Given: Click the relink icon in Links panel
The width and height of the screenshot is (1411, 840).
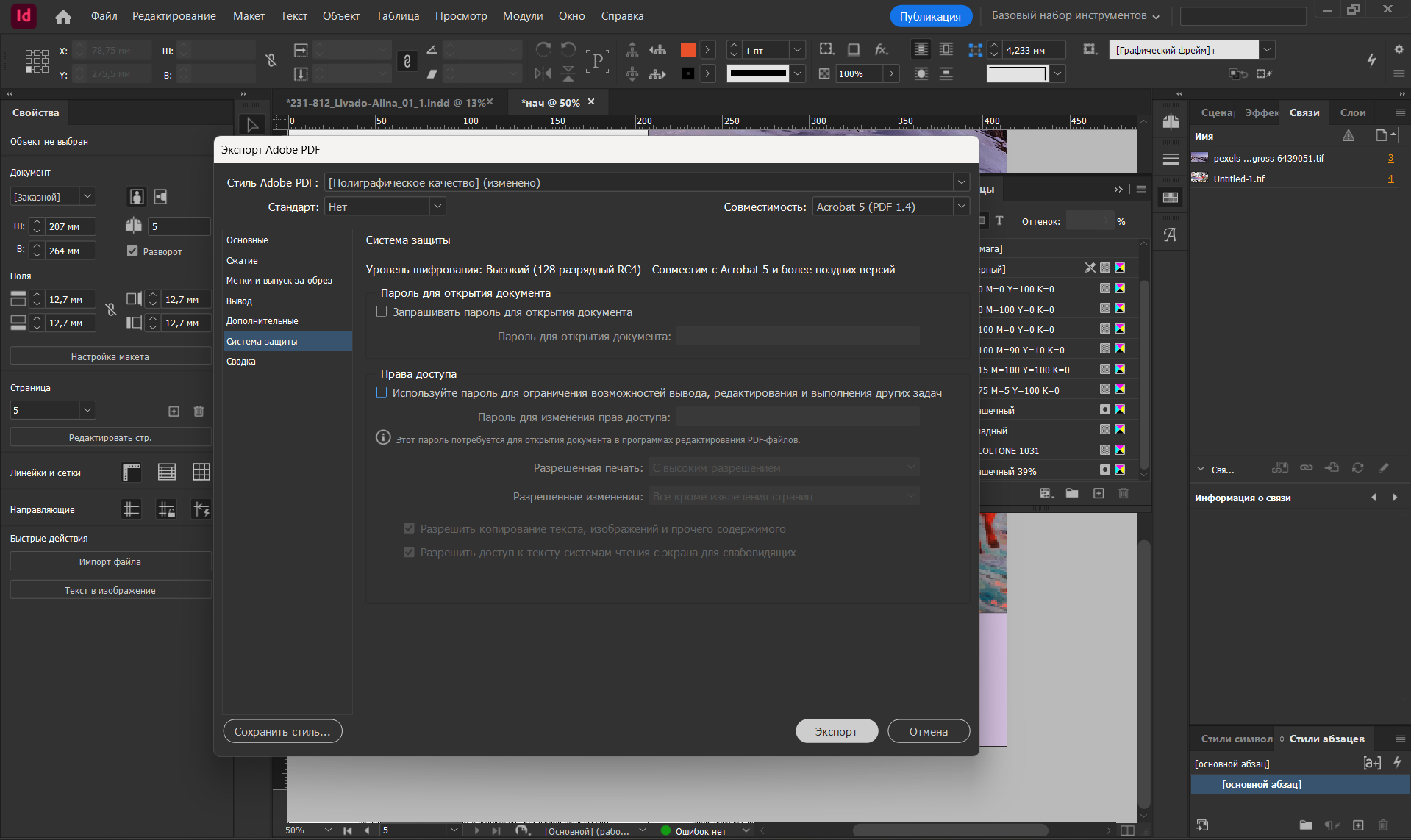Looking at the screenshot, I should click(1306, 467).
